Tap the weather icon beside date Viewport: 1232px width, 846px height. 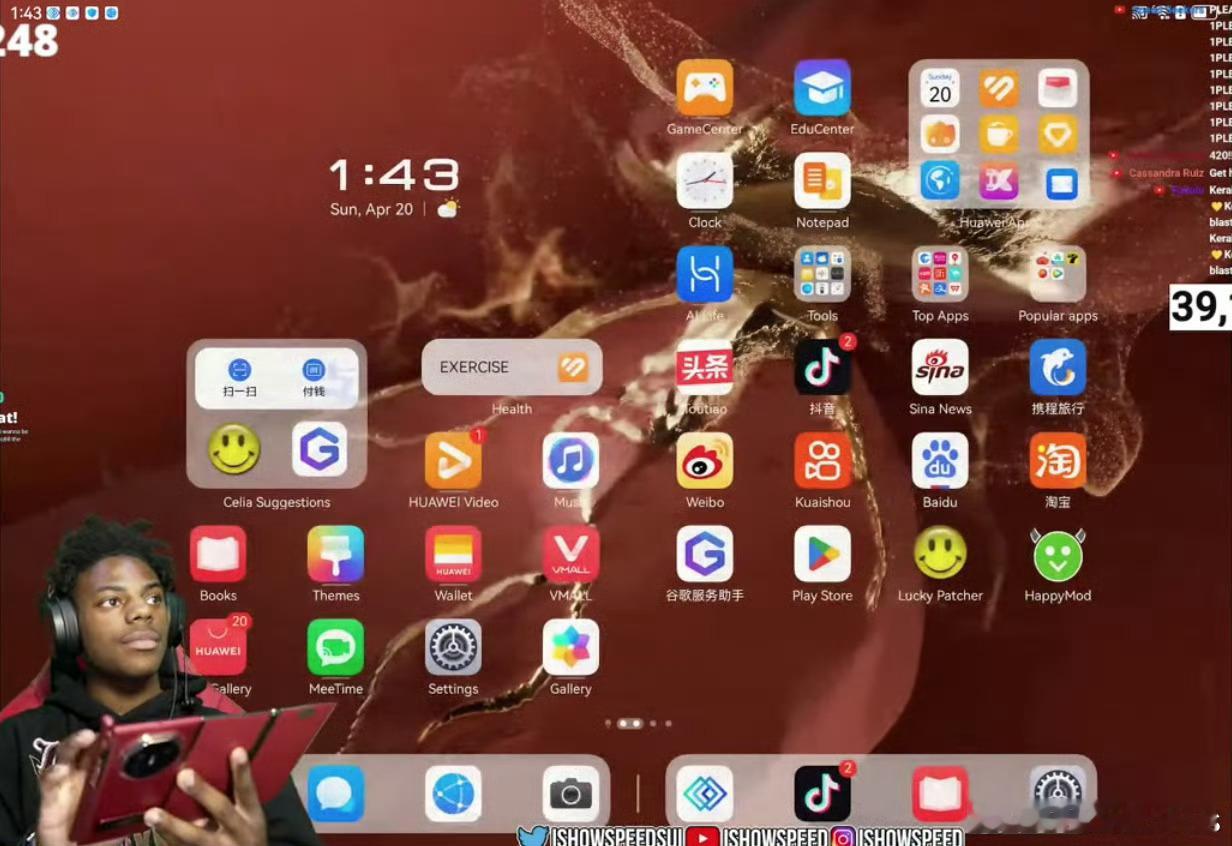pos(448,209)
